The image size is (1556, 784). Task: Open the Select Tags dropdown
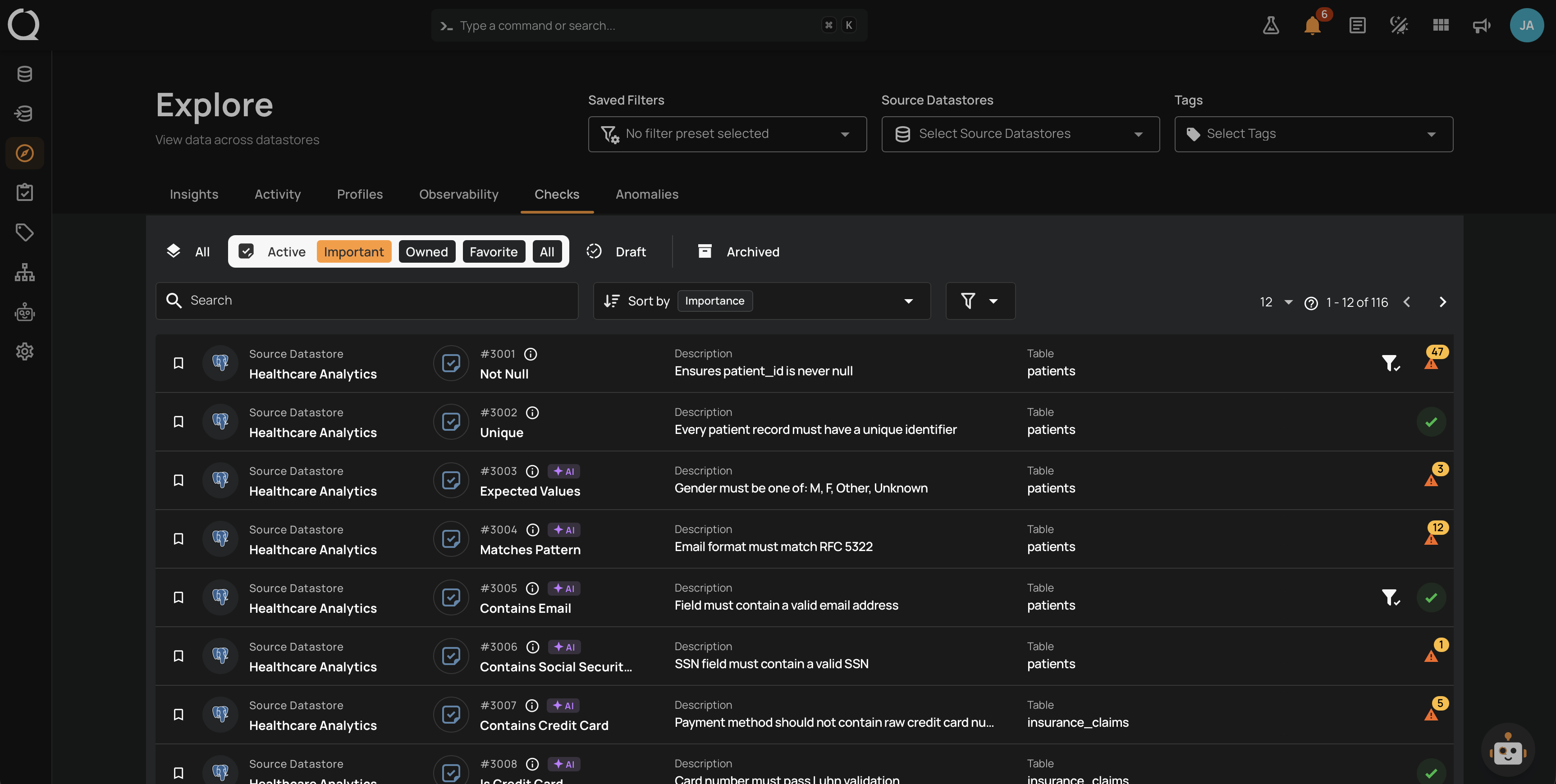point(1314,134)
